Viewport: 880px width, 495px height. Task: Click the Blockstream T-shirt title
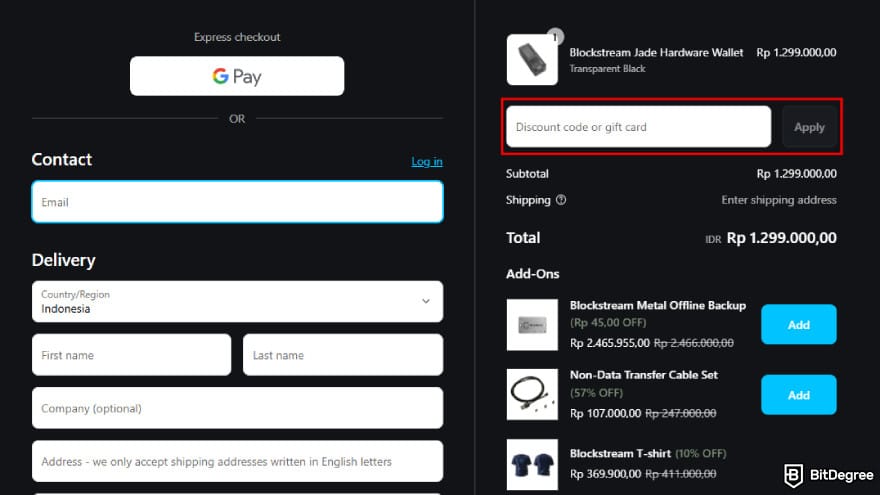coord(620,453)
